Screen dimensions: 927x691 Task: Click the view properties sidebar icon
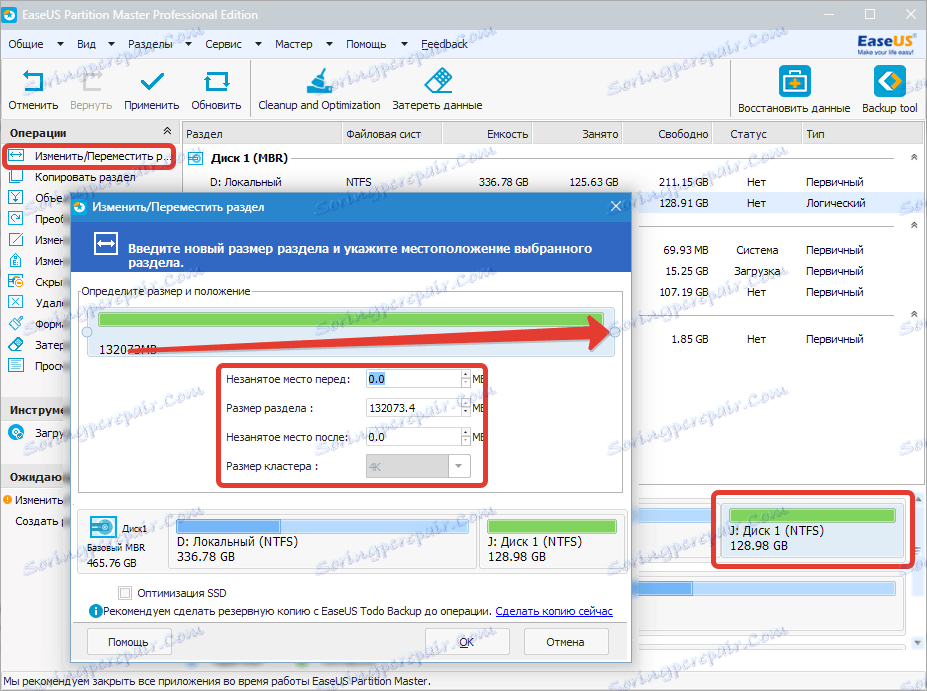click(16, 365)
